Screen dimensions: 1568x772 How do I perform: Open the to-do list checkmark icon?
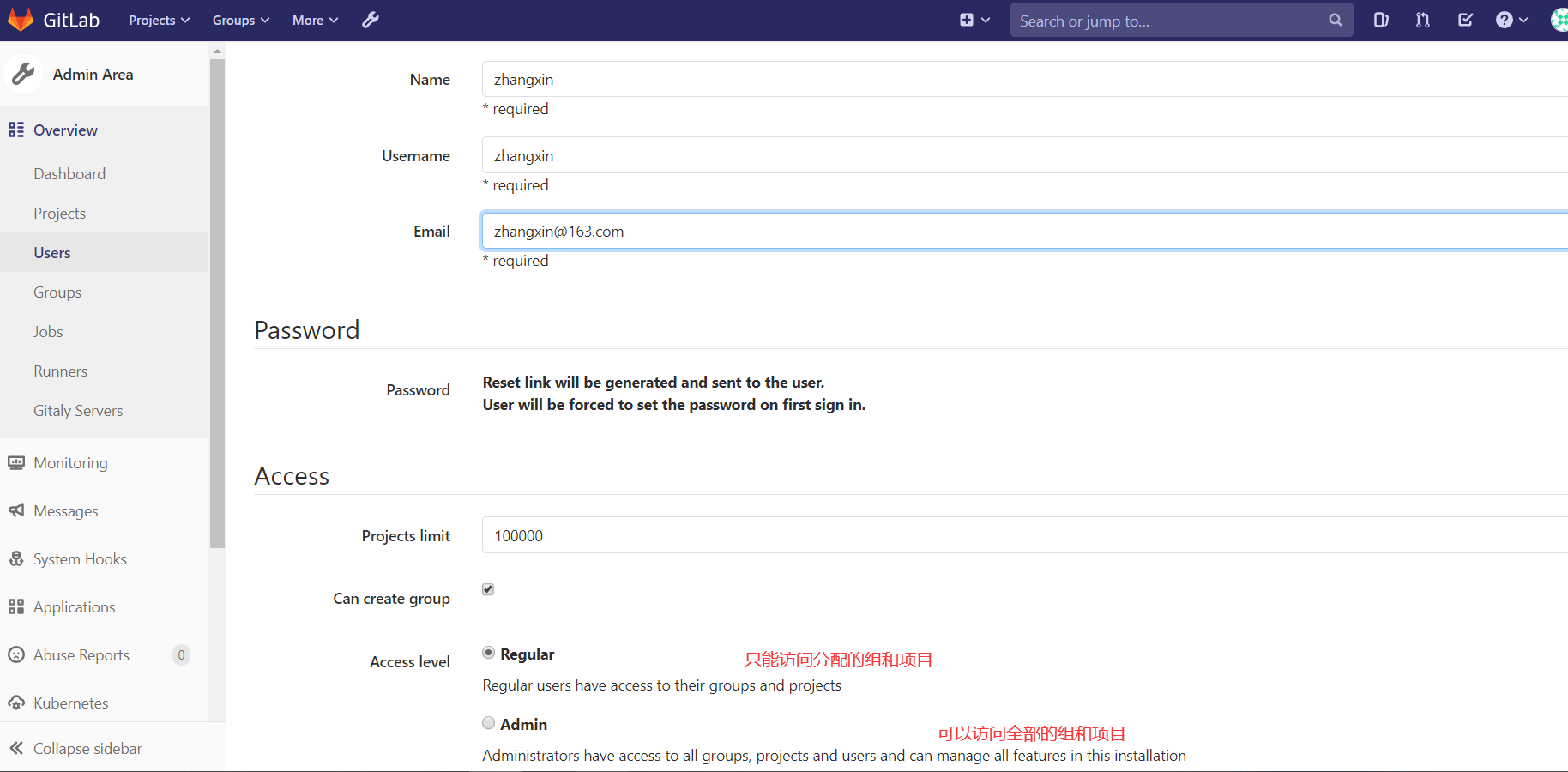point(1465,20)
